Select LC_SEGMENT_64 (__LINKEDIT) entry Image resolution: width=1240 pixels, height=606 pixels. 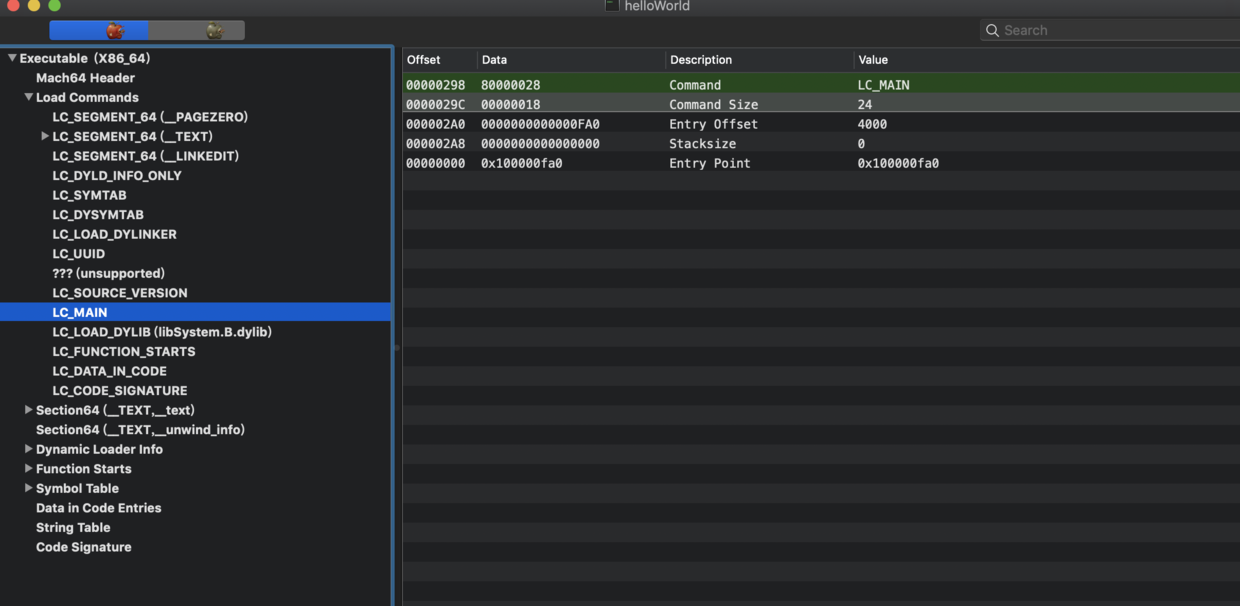pos(145,156)
